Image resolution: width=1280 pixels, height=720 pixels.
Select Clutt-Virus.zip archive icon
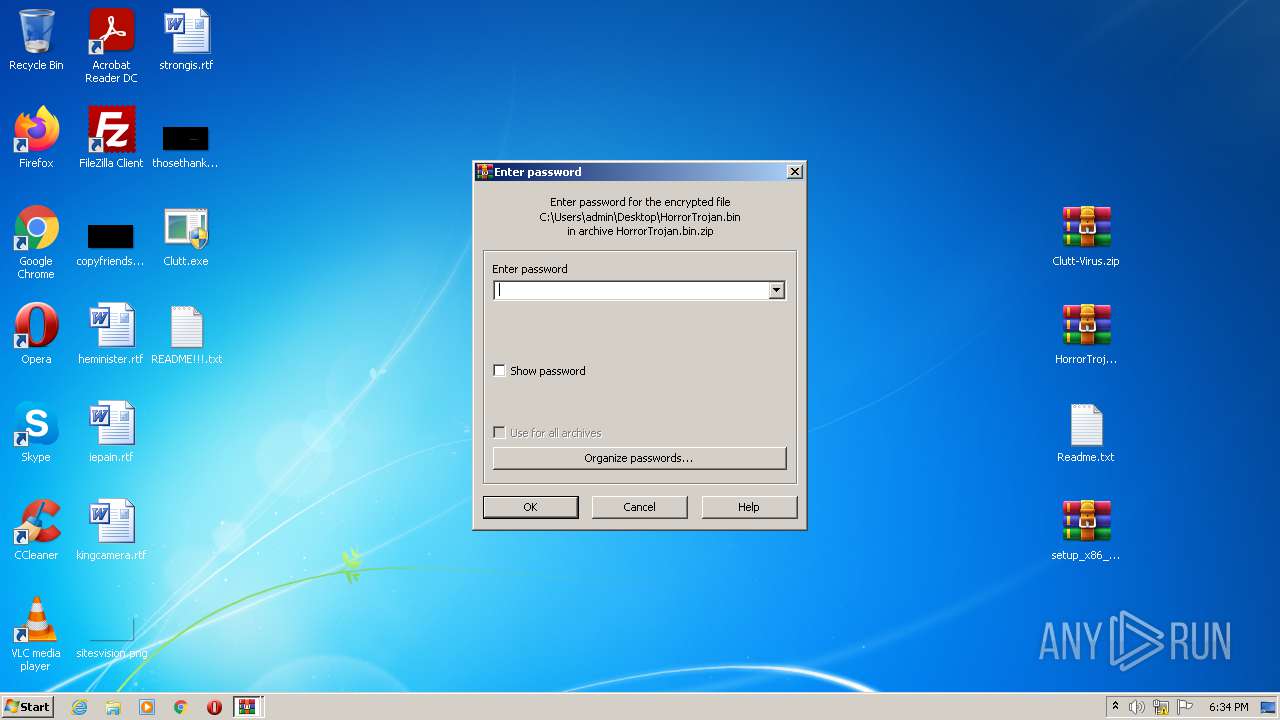[x=1086, y=236]
